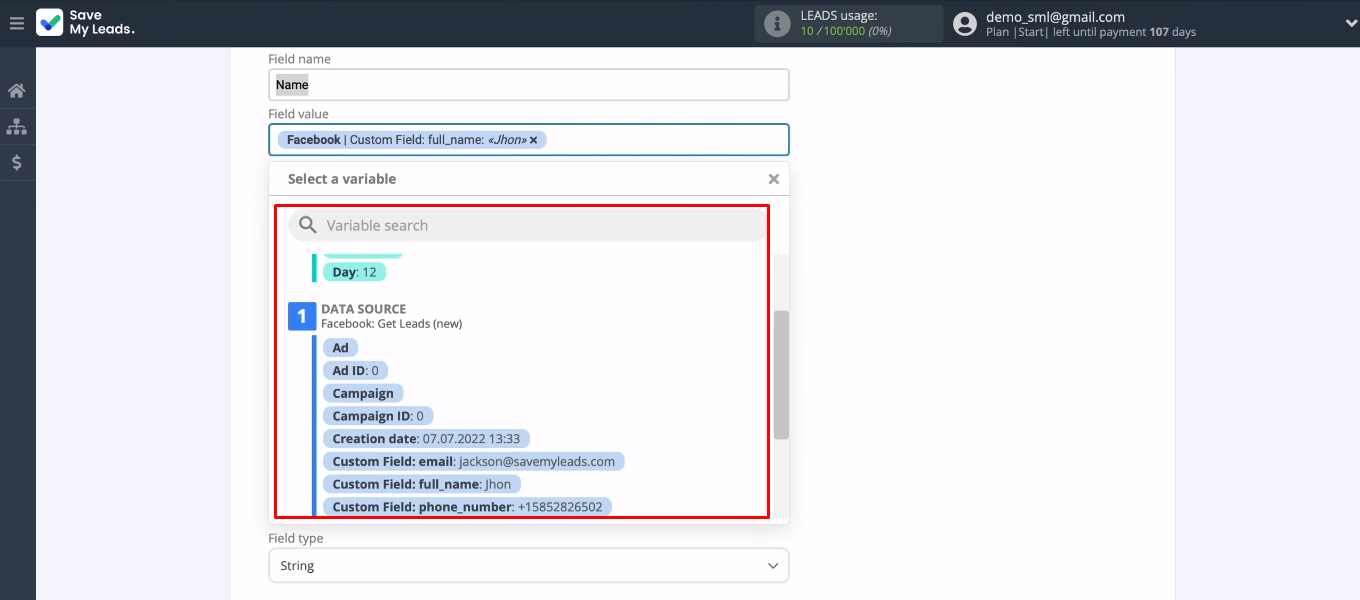Close the Select a variable panel
Screen dimensions: 1360x600
tap(773, 179)
